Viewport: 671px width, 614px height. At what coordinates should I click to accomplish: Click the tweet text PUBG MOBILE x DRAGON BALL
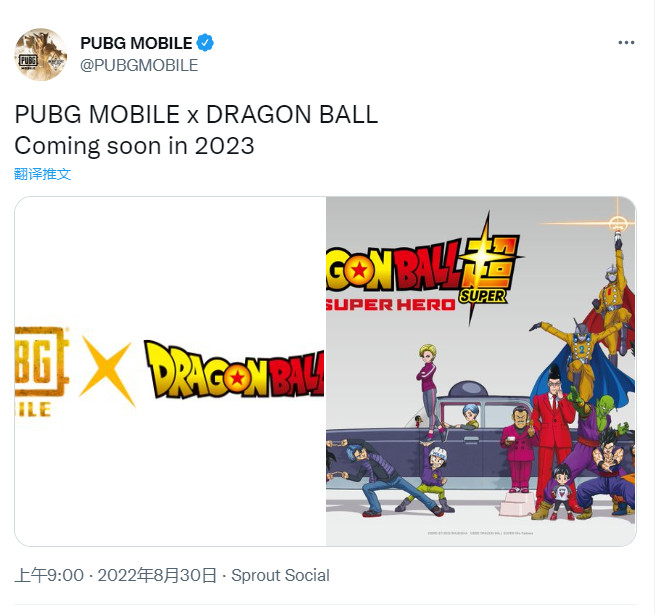(196, 115)
